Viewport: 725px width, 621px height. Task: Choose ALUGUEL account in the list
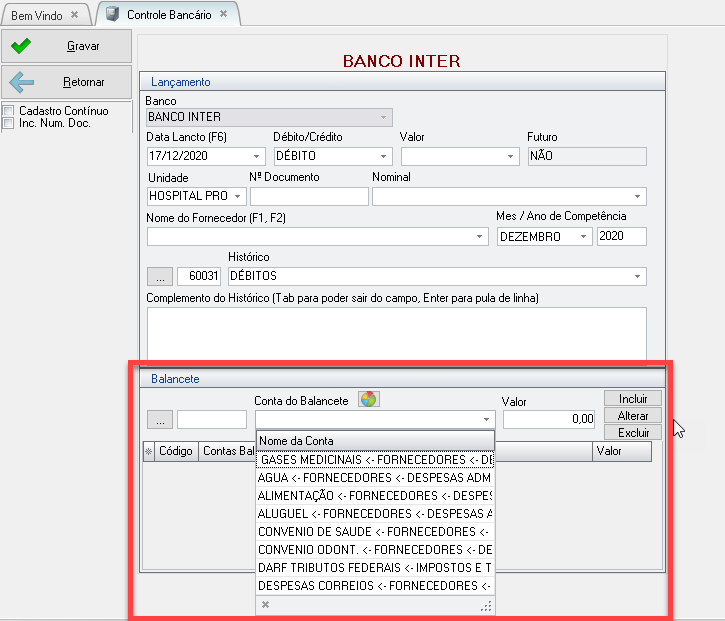pyautogui.click(x=375, y=513)
